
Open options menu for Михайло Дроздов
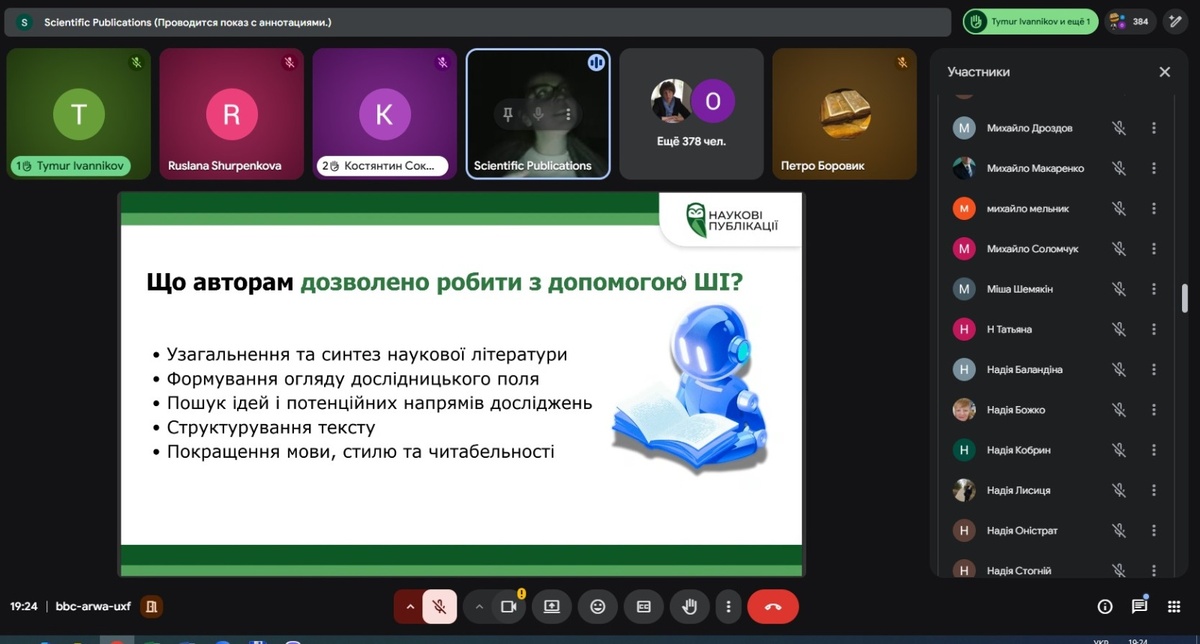click(x=1153, y=128)
